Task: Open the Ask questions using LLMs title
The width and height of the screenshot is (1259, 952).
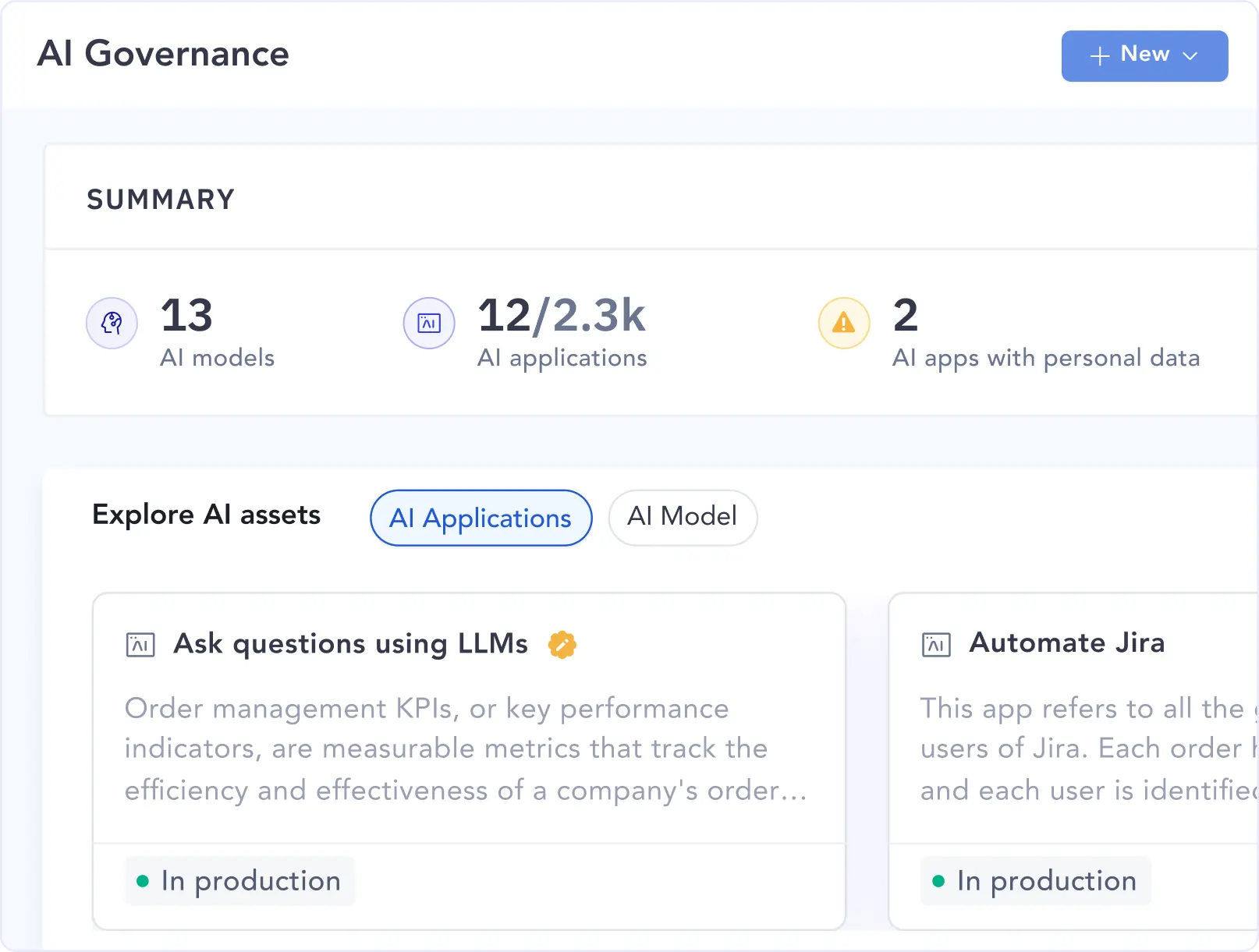Action: pyautogui.click(x=350, y=644)
